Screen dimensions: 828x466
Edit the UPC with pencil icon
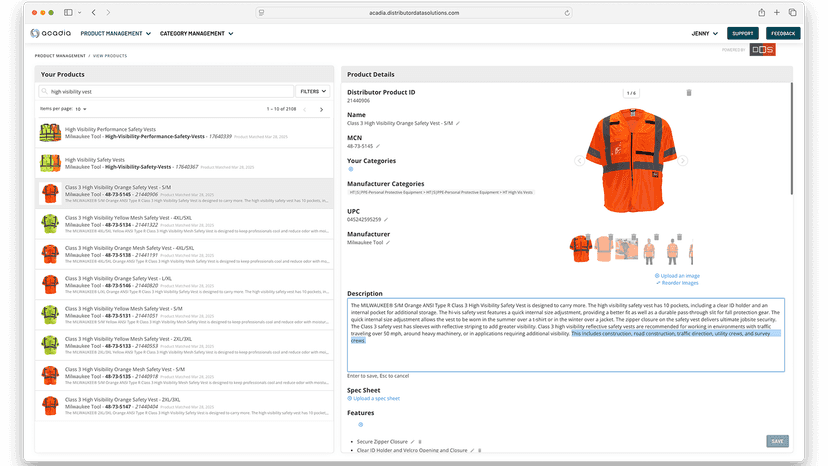pos(385,219)
